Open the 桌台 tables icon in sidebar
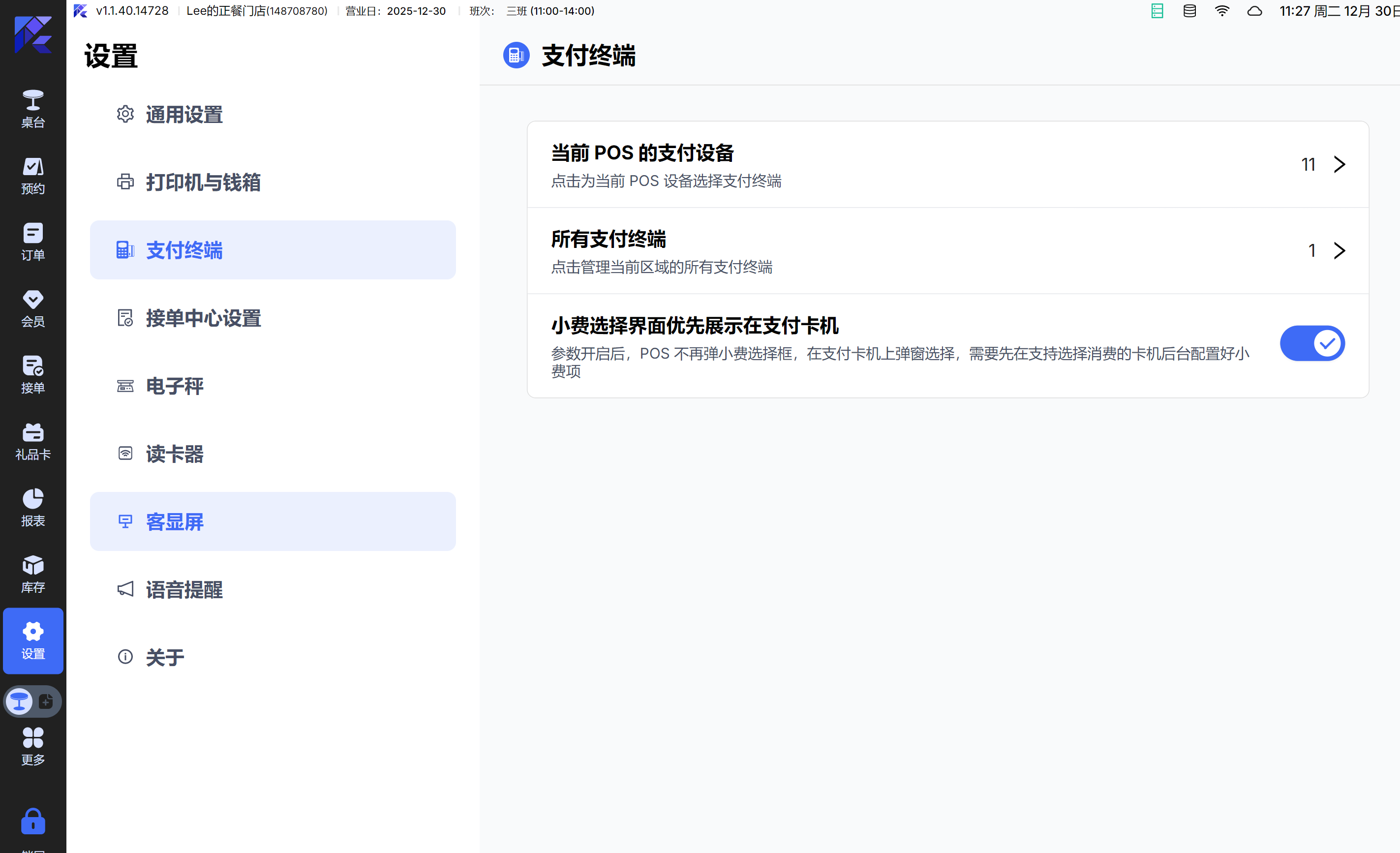The height and width of the screenshot is (853, 1400). (x=33, y=108)
